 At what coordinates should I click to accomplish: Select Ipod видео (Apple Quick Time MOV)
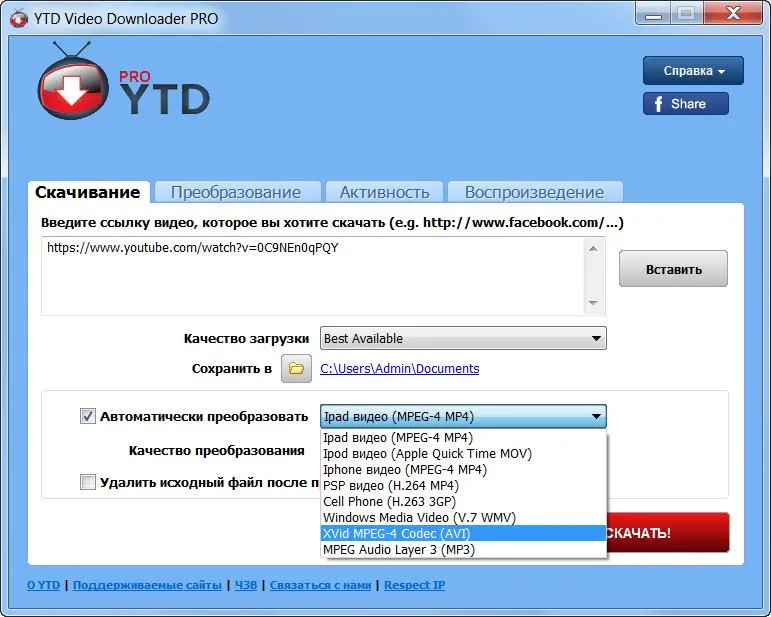coord(463,453)
